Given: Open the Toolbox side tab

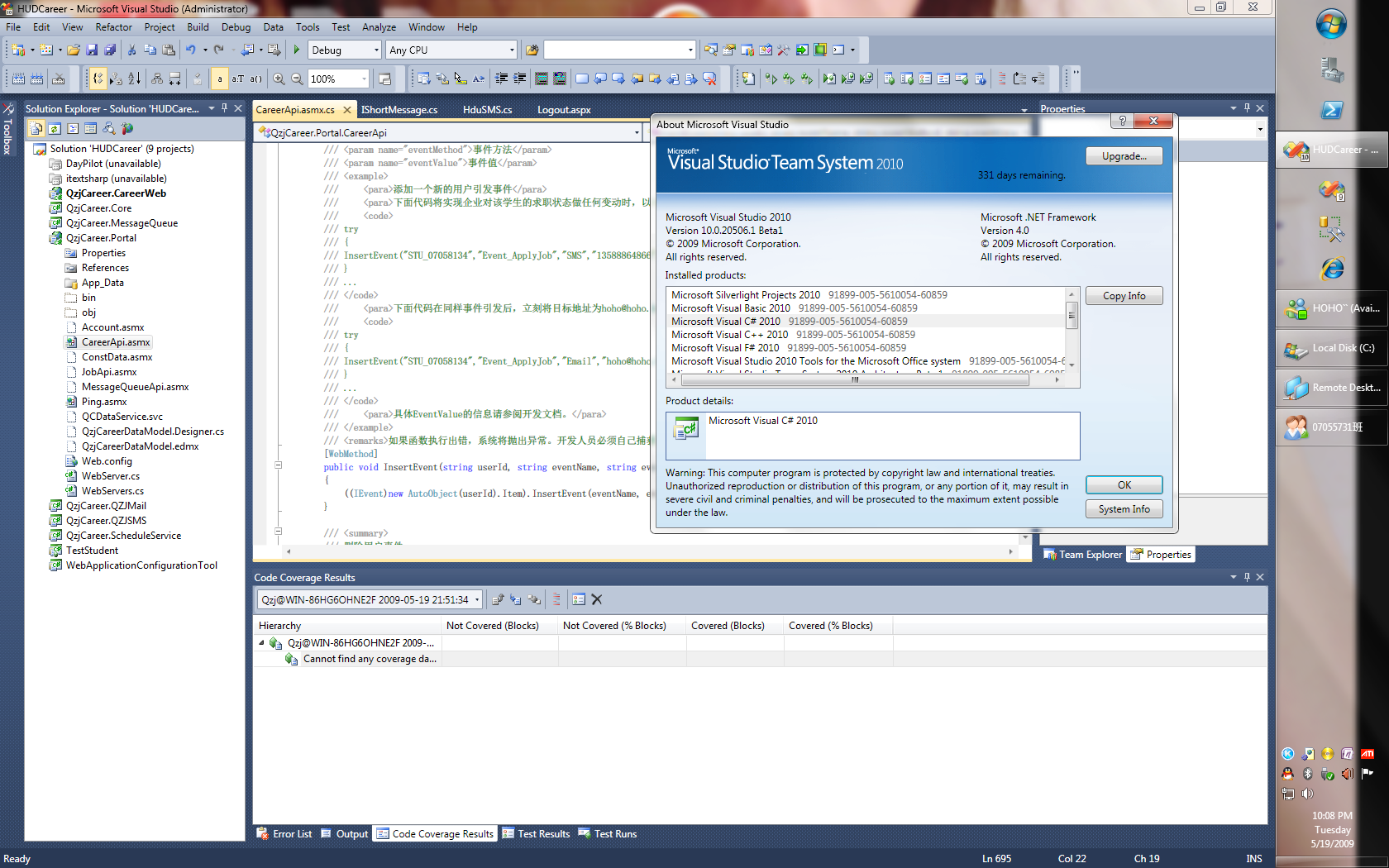Looking at the screenshot, I should pyautogui.click(x=7, y=129).
